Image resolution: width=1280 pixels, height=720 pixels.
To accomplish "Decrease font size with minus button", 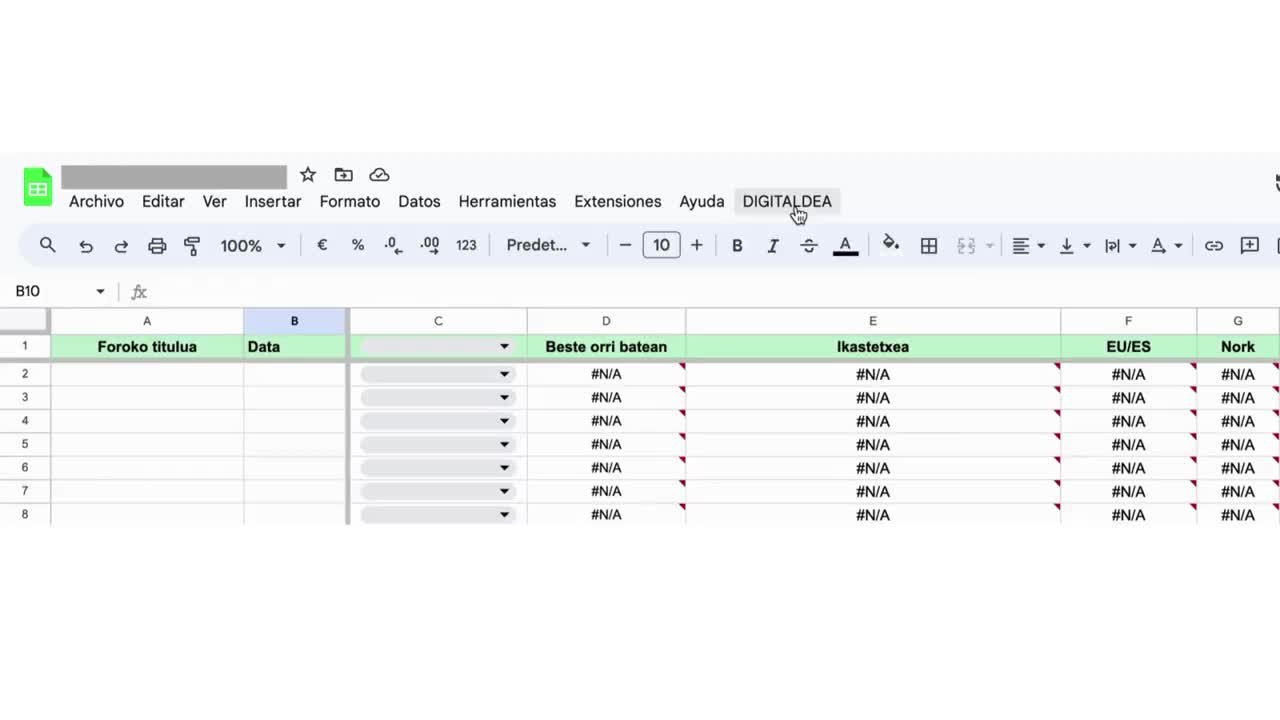I will [x=625, y=245].
